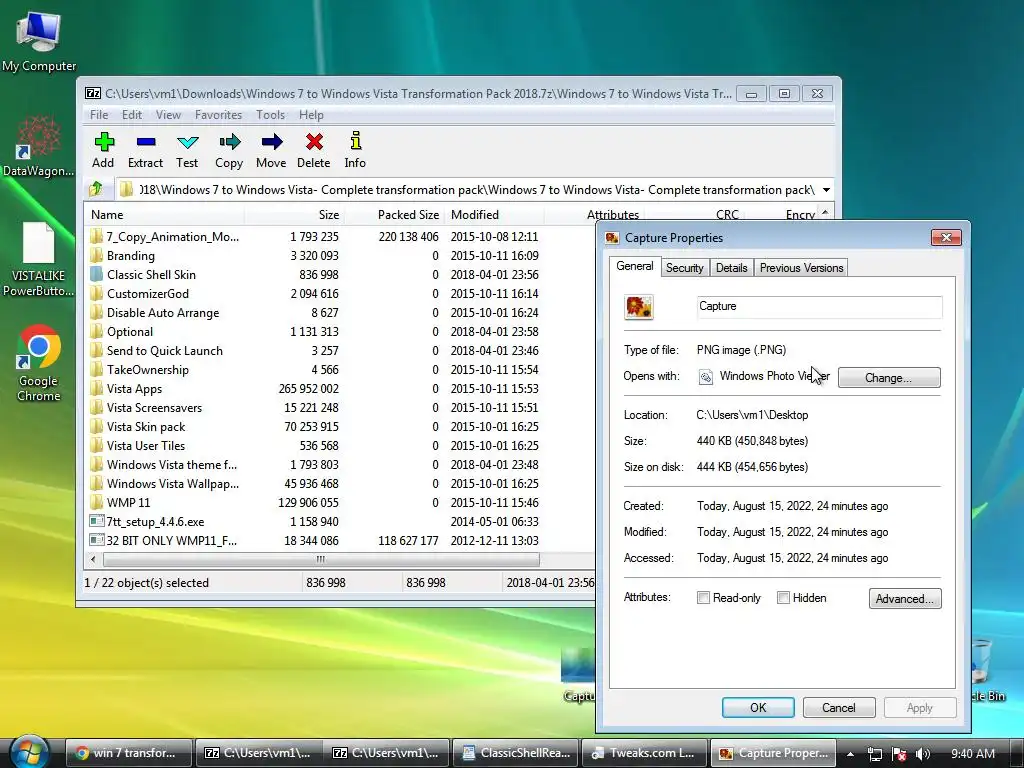Select the 32 BIT ONLY WMP11 file icon
The height and width of the screenshot is (768, 1024).
[97, 540]
